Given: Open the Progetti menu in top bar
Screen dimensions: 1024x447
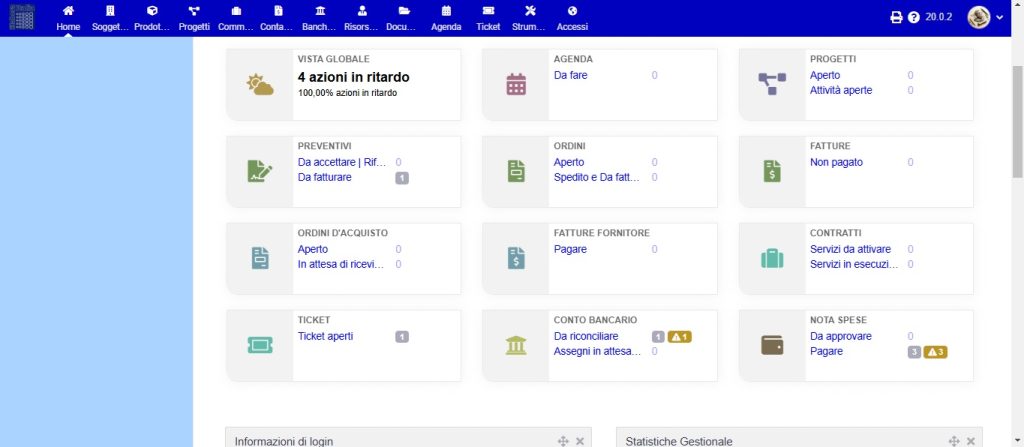Looking at the screenshot, I should click(x=194, y=18).
